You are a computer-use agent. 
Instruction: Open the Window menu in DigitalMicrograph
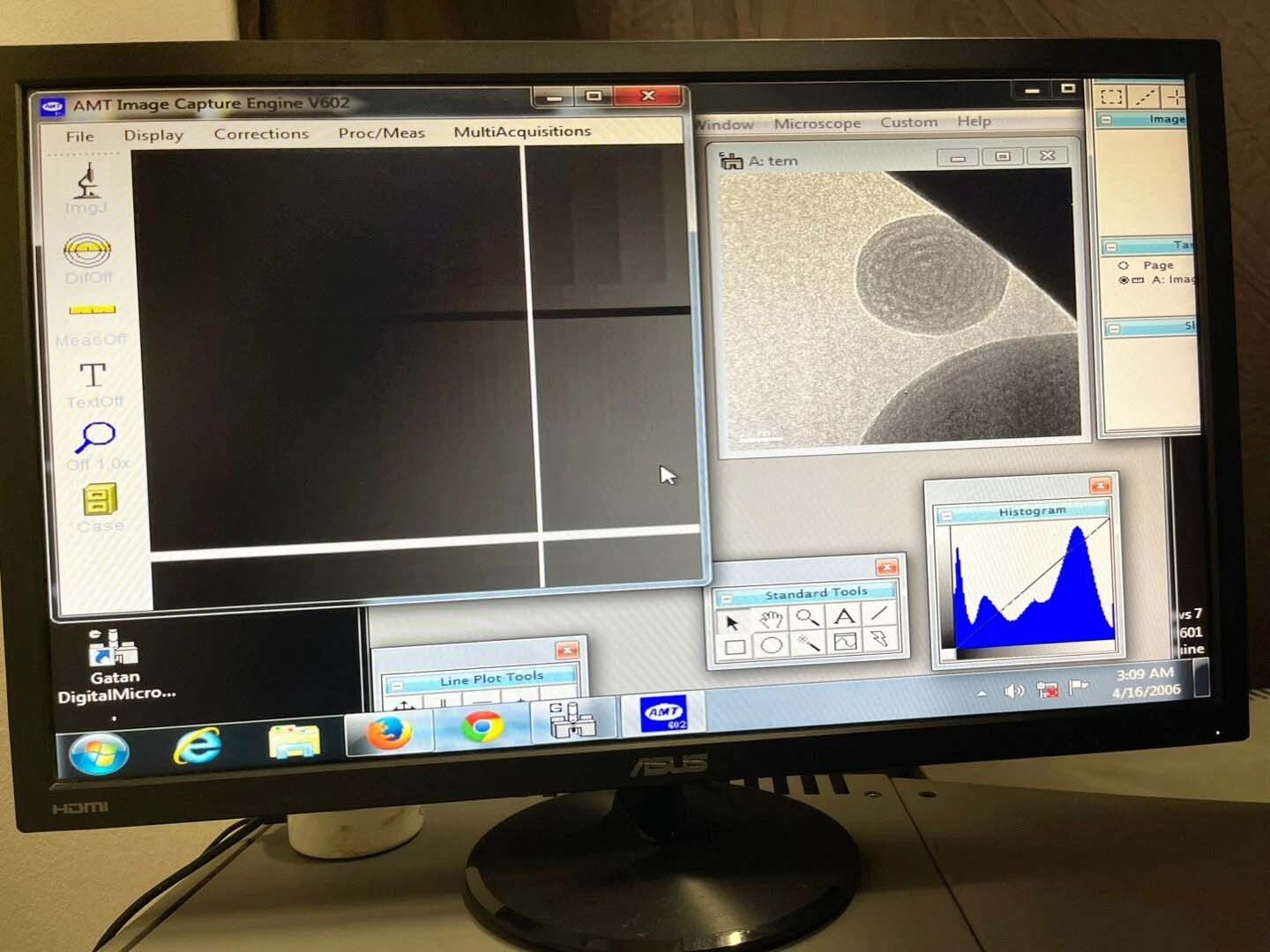(724, 125)
